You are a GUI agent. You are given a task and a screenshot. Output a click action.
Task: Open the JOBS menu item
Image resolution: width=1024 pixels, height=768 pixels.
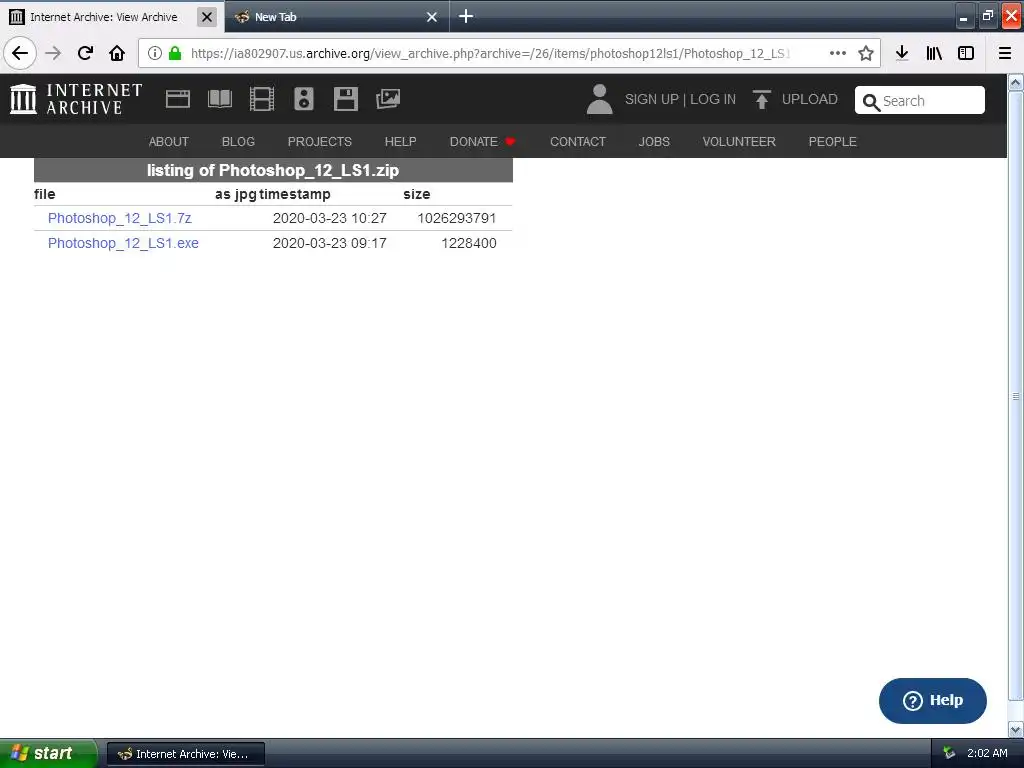654,142
